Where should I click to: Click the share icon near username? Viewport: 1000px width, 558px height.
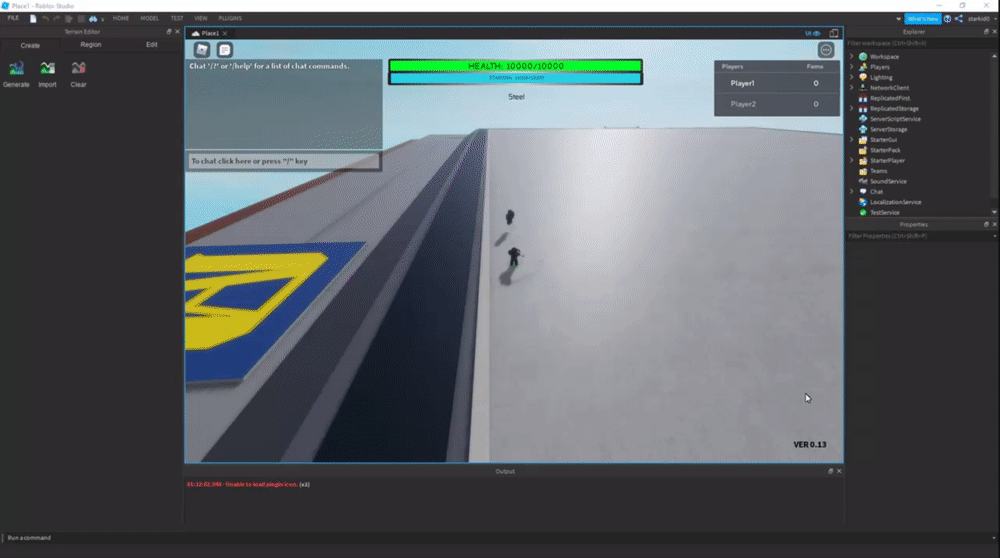point(959,18)
